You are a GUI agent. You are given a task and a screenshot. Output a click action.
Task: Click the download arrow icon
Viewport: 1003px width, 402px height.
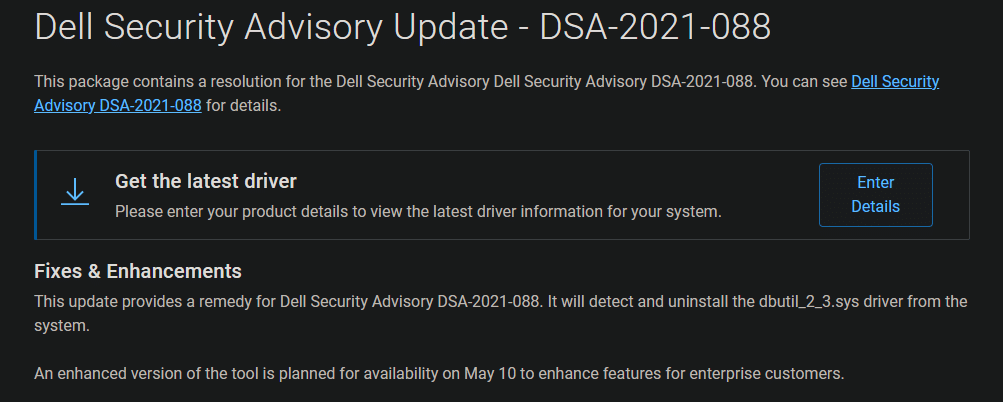[x=75, y=192]
